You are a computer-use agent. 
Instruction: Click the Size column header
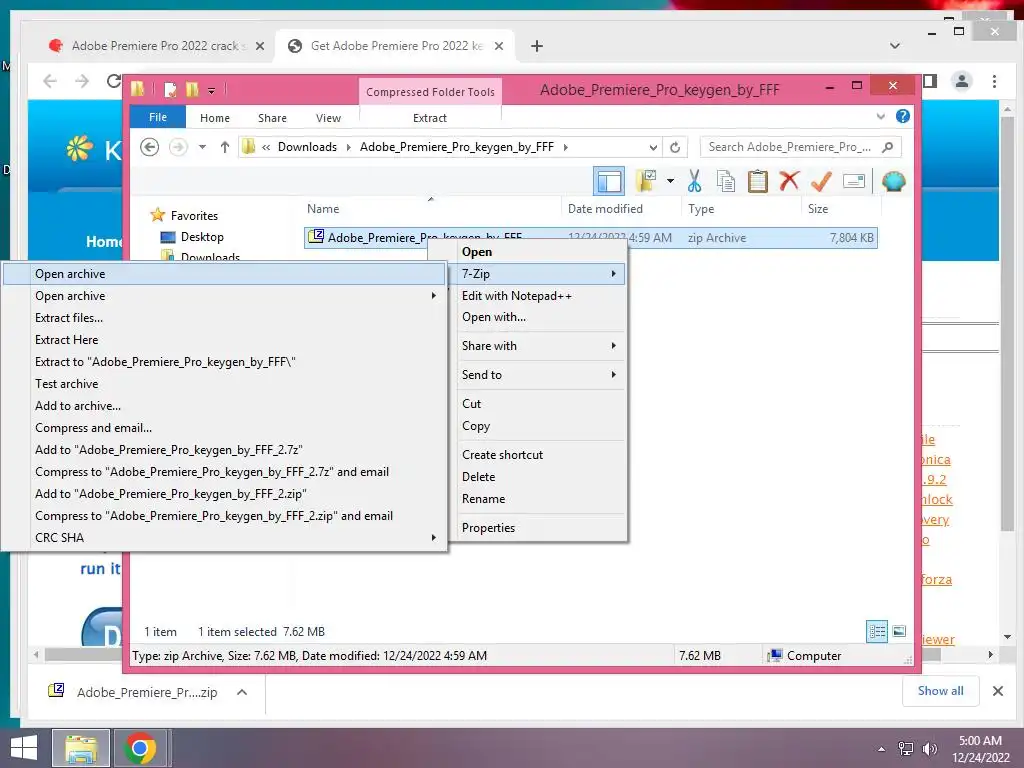tap(842, 209)
